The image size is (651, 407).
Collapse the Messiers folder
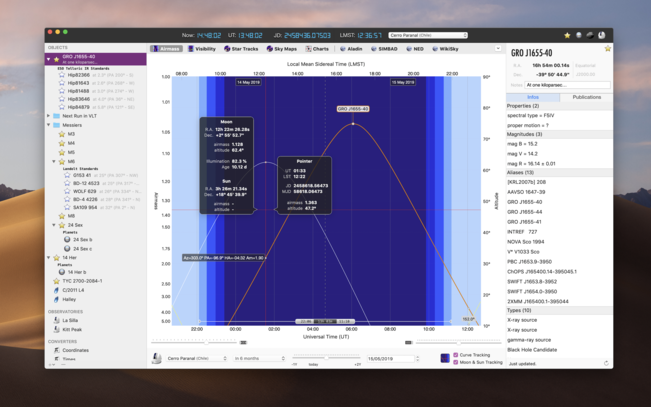[50, 124]
